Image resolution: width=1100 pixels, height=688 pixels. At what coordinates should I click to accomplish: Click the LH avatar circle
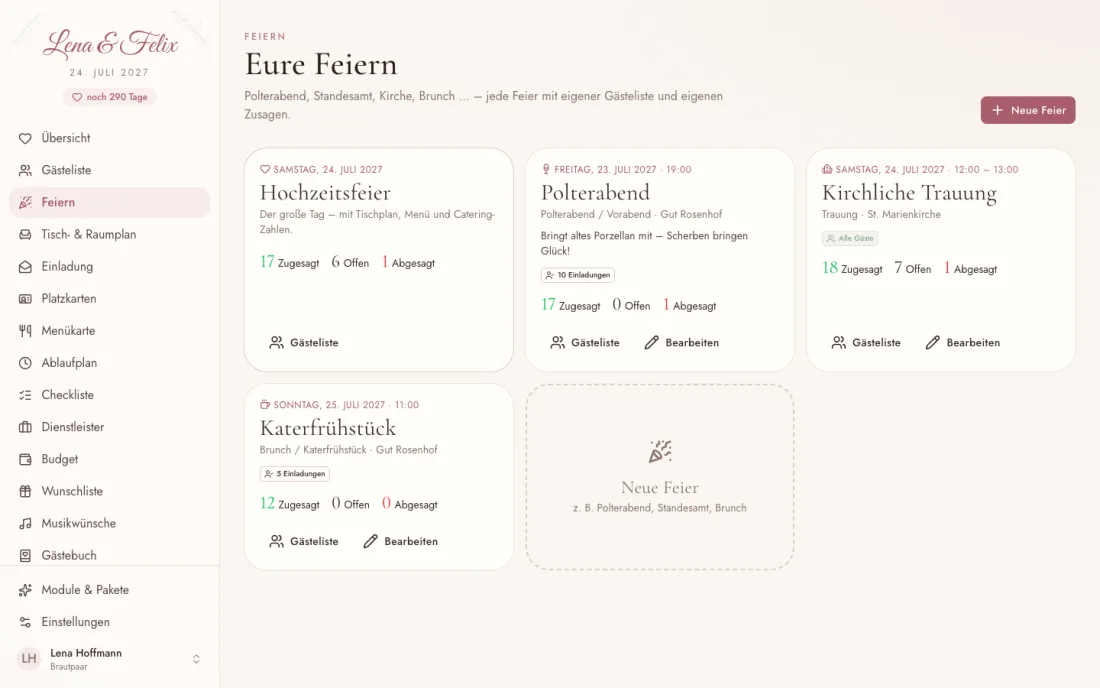pyautogui.click(x=29, y=659)
